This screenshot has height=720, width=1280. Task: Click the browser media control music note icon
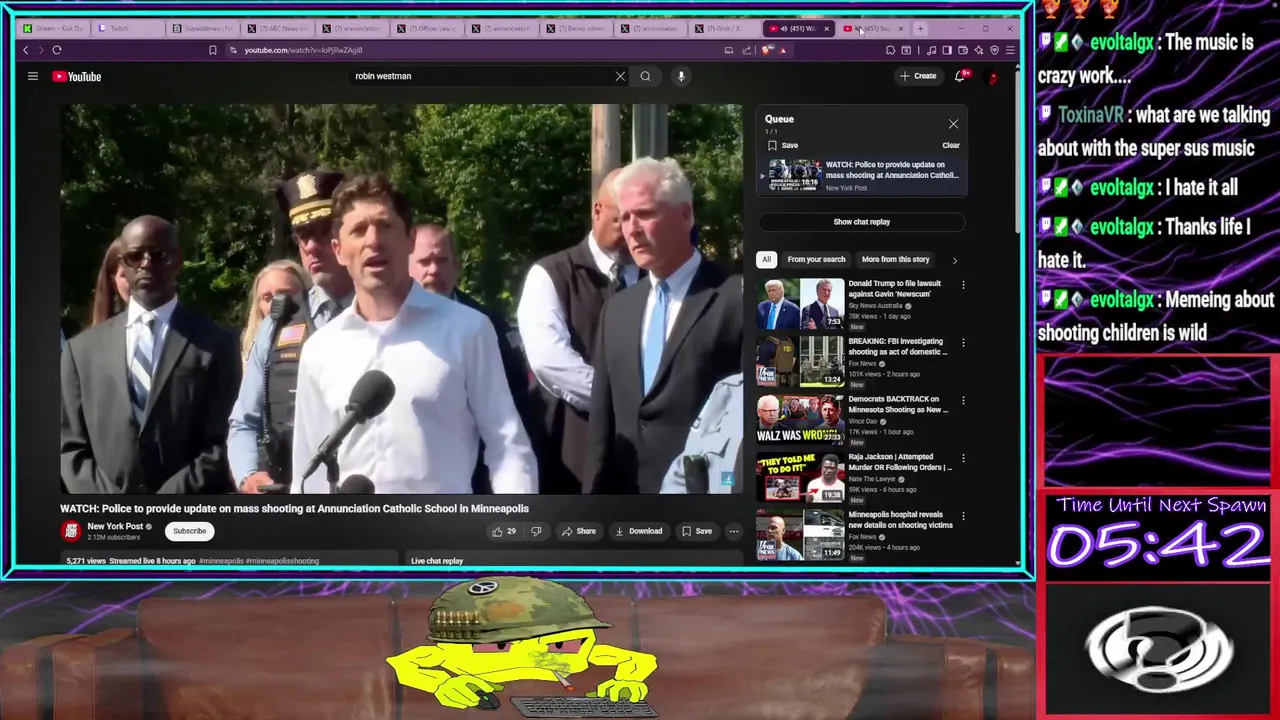[932, 50]
